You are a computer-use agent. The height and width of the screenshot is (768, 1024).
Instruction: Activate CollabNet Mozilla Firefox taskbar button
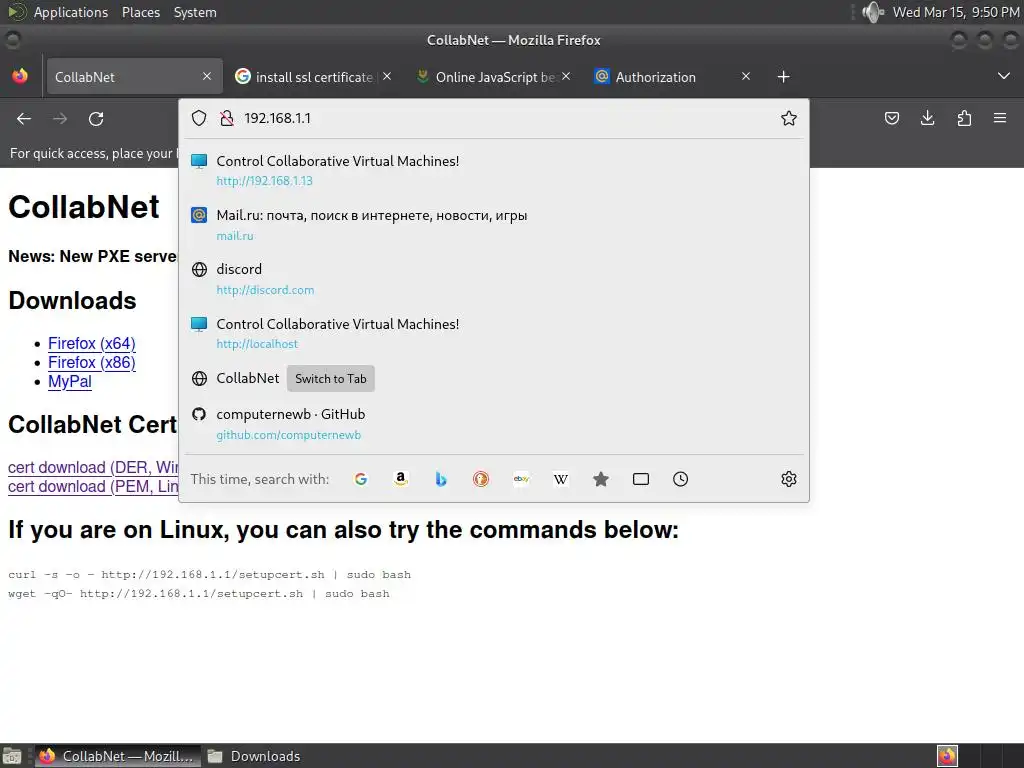[x=118, y=756]
